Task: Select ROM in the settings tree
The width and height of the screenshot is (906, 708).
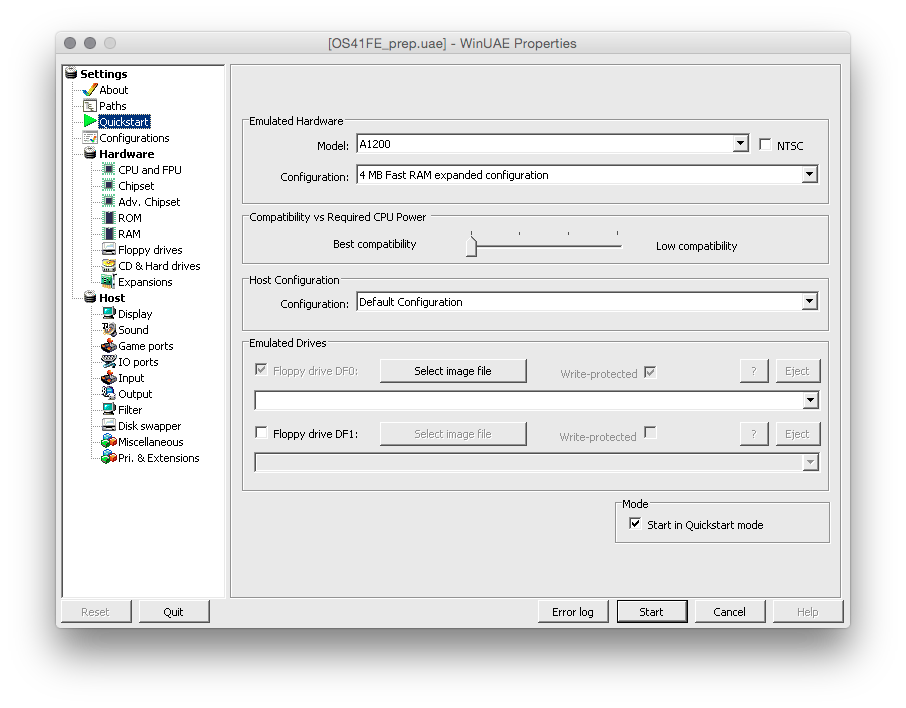Action: [x=129, y=218]
